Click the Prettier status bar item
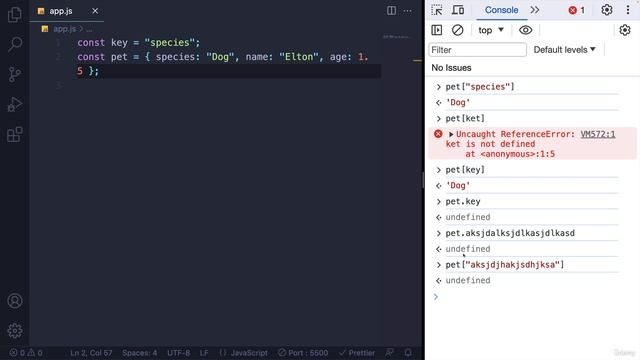 356,353
